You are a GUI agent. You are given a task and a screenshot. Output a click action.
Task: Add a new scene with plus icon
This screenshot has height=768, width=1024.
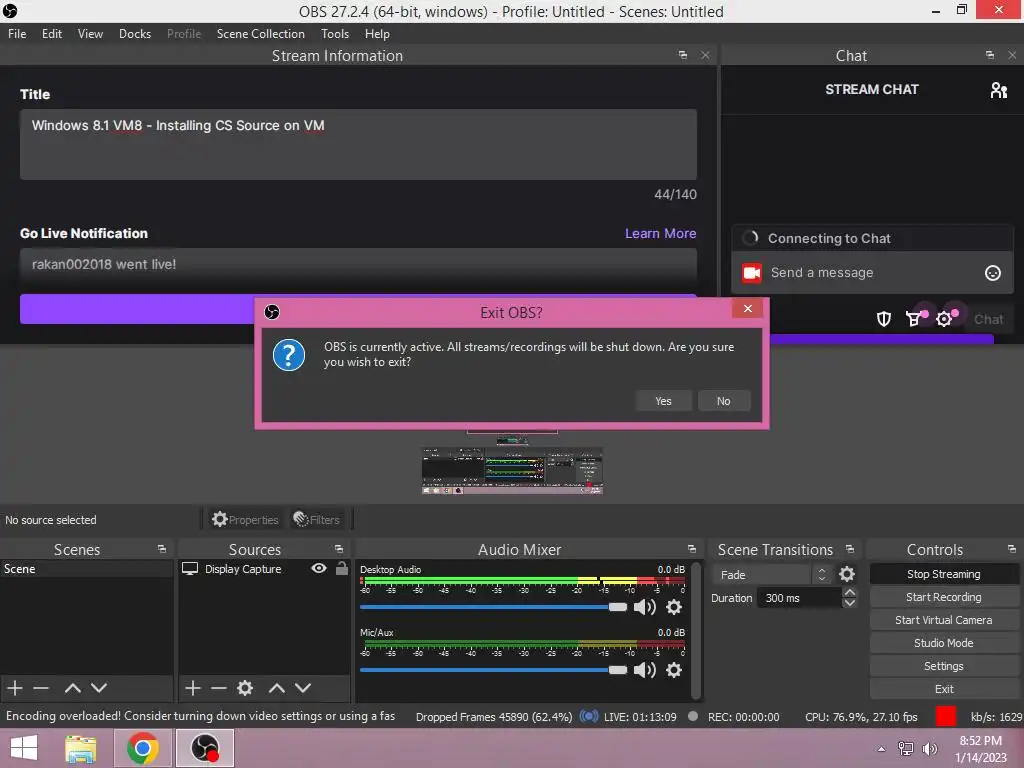click(15, 688)
